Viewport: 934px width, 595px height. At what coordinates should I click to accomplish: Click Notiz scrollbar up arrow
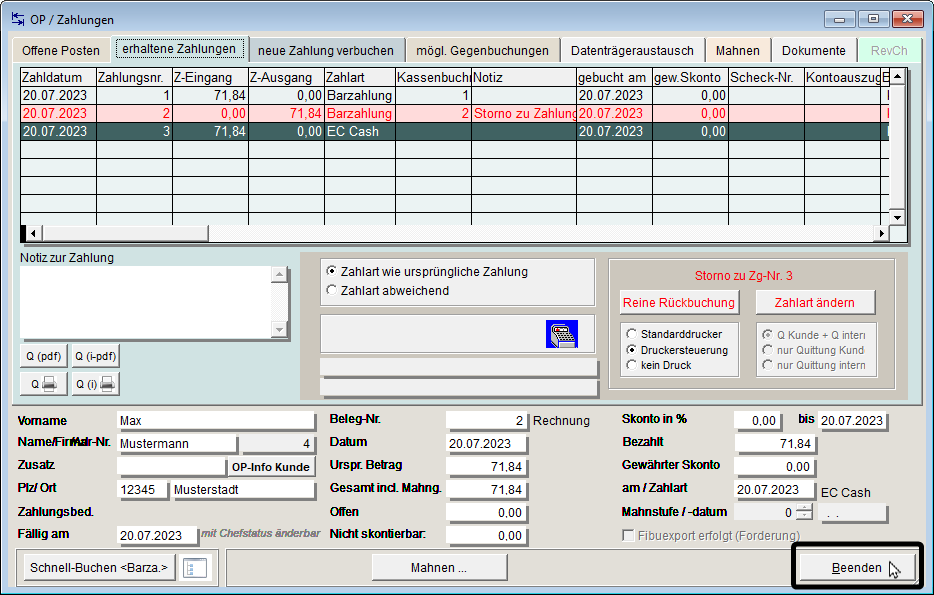click(279, 274)
